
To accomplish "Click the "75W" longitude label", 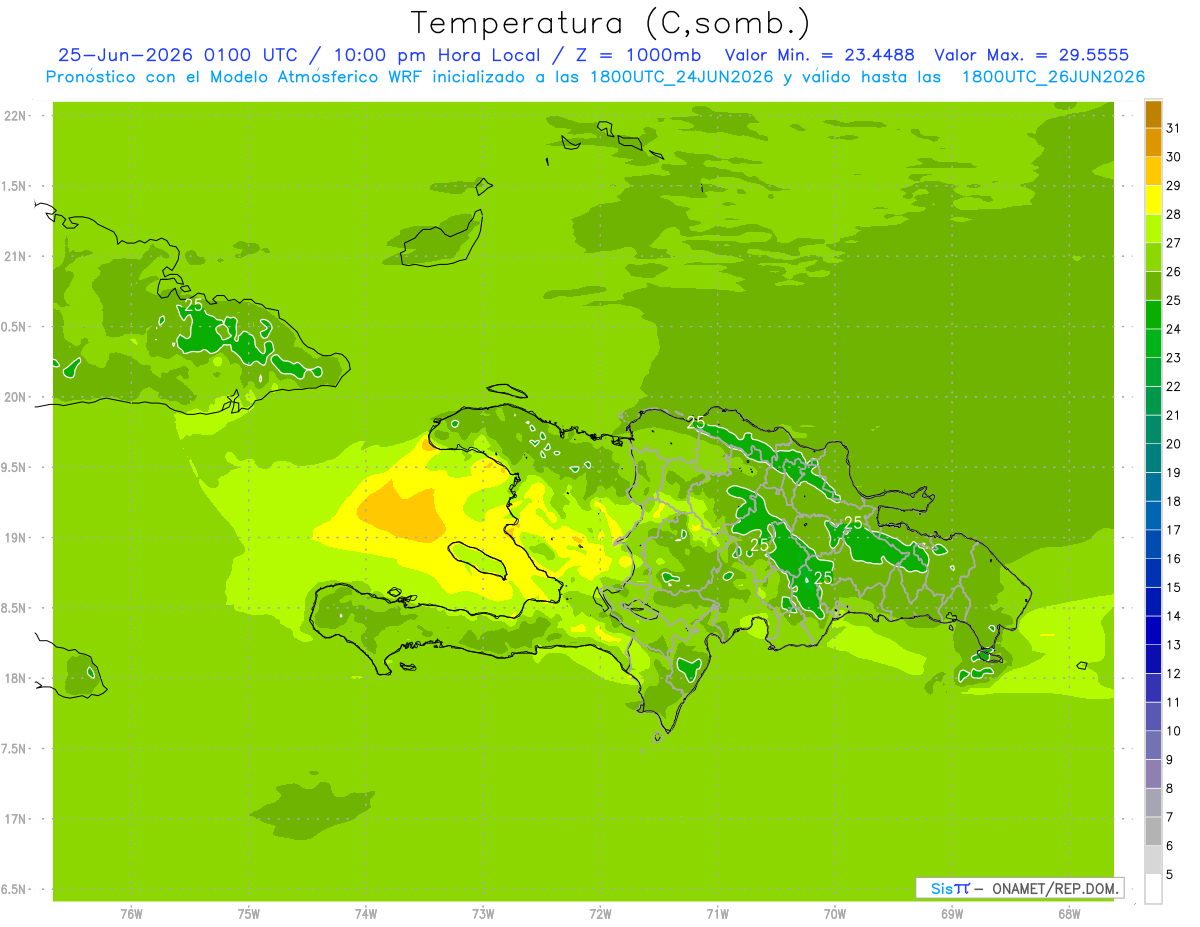I will (x=249, y=914).
